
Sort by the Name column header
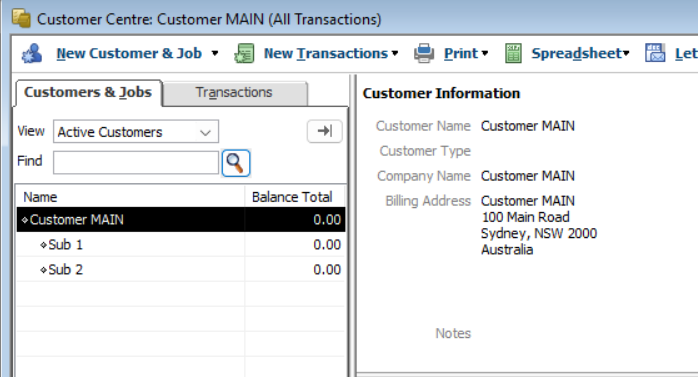[x=130, y=197]
